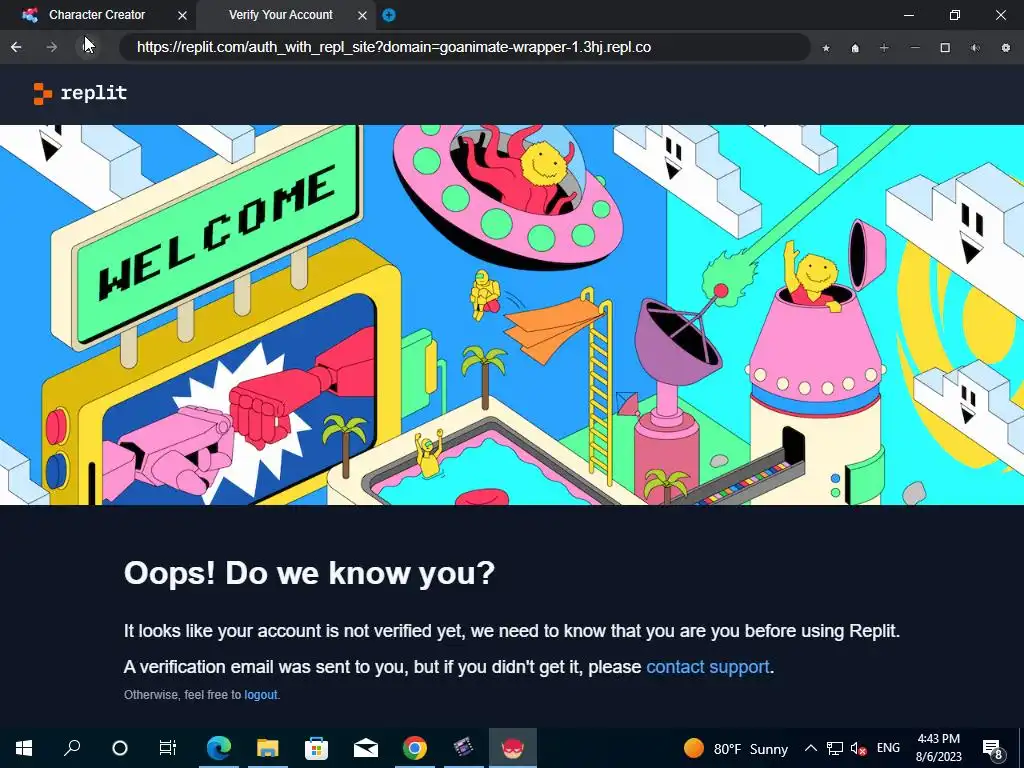This screenshot has height=768, width=1024.
Task: Open Microsoft Store from the taskbar
Action: tap(316, 748)
